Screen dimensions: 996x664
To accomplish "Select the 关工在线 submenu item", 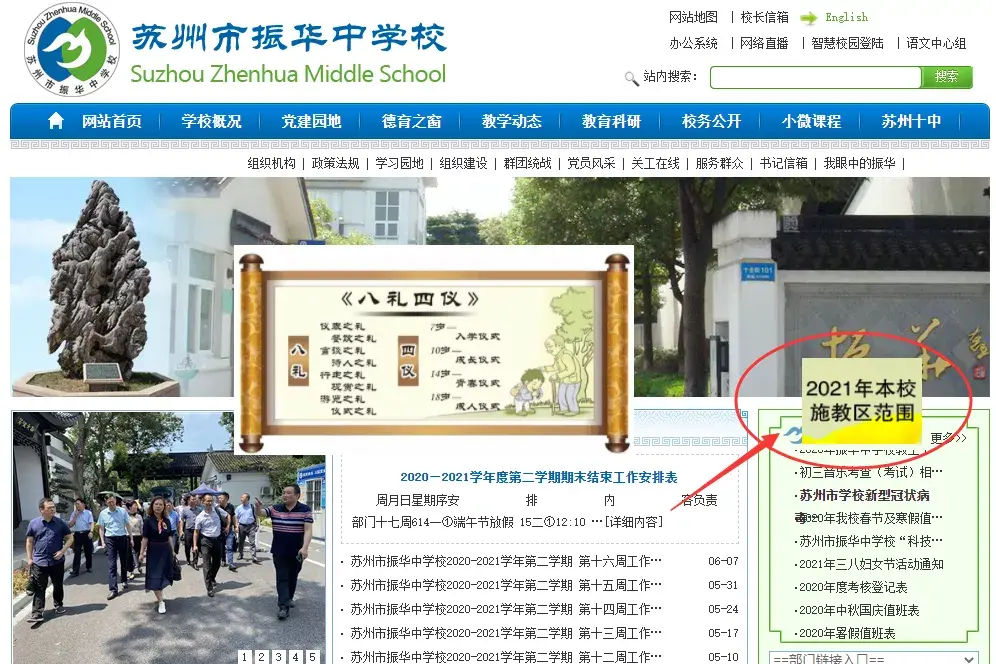I will (656, 163).
